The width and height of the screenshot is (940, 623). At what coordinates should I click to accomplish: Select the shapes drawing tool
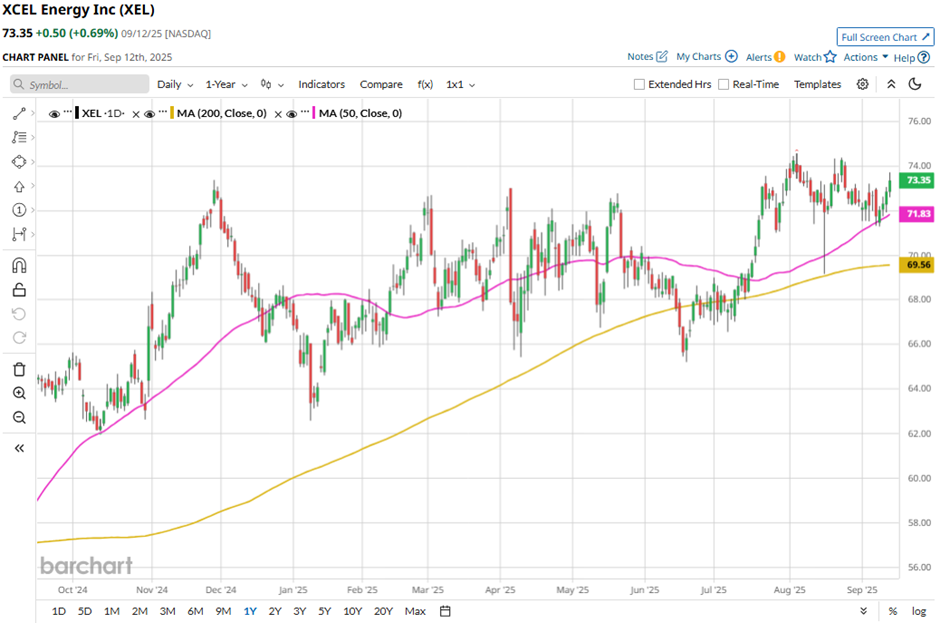(x=19, y=162)
